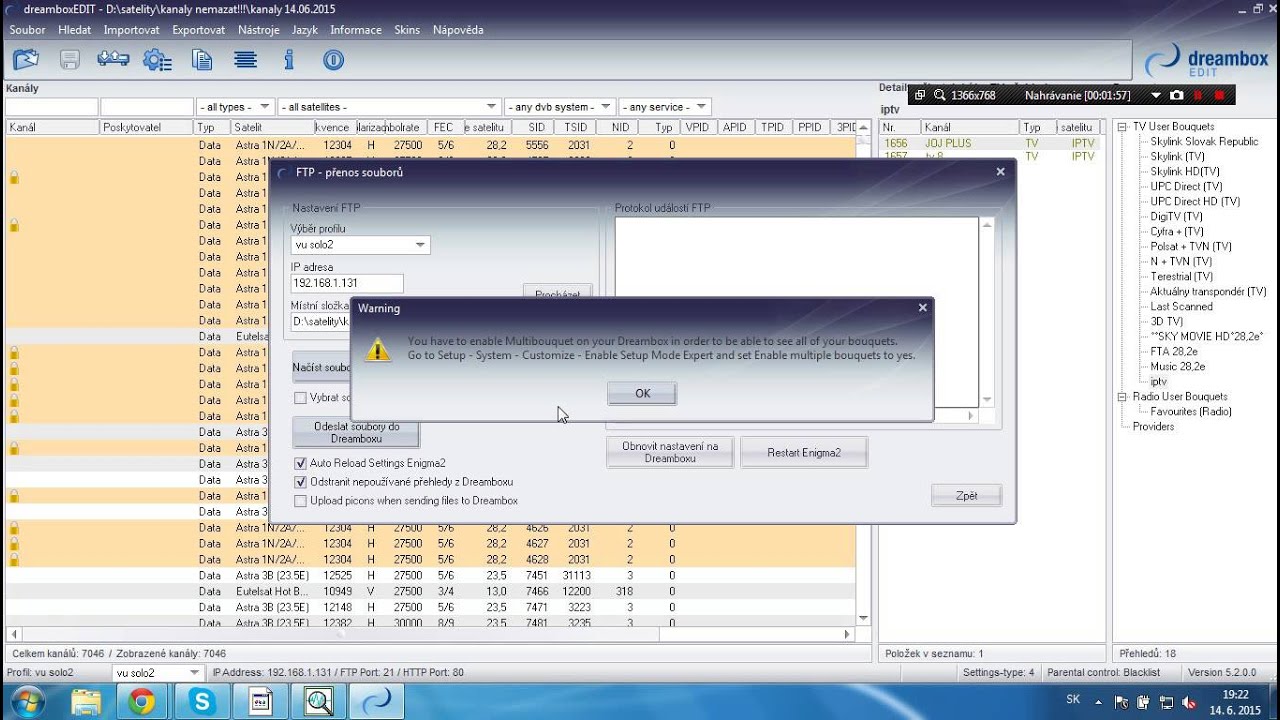Click the recorder red pause icon
Screen dimensions: 1280x720
(x=1198, y=95)
